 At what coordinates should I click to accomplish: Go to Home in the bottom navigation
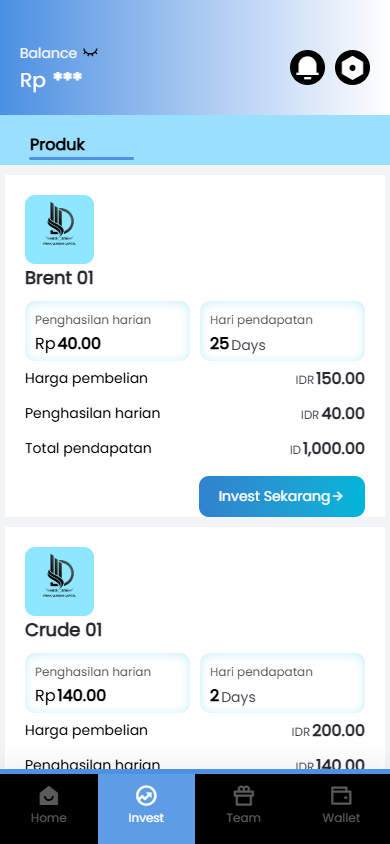pyautogui.click(x=48, y=806)
